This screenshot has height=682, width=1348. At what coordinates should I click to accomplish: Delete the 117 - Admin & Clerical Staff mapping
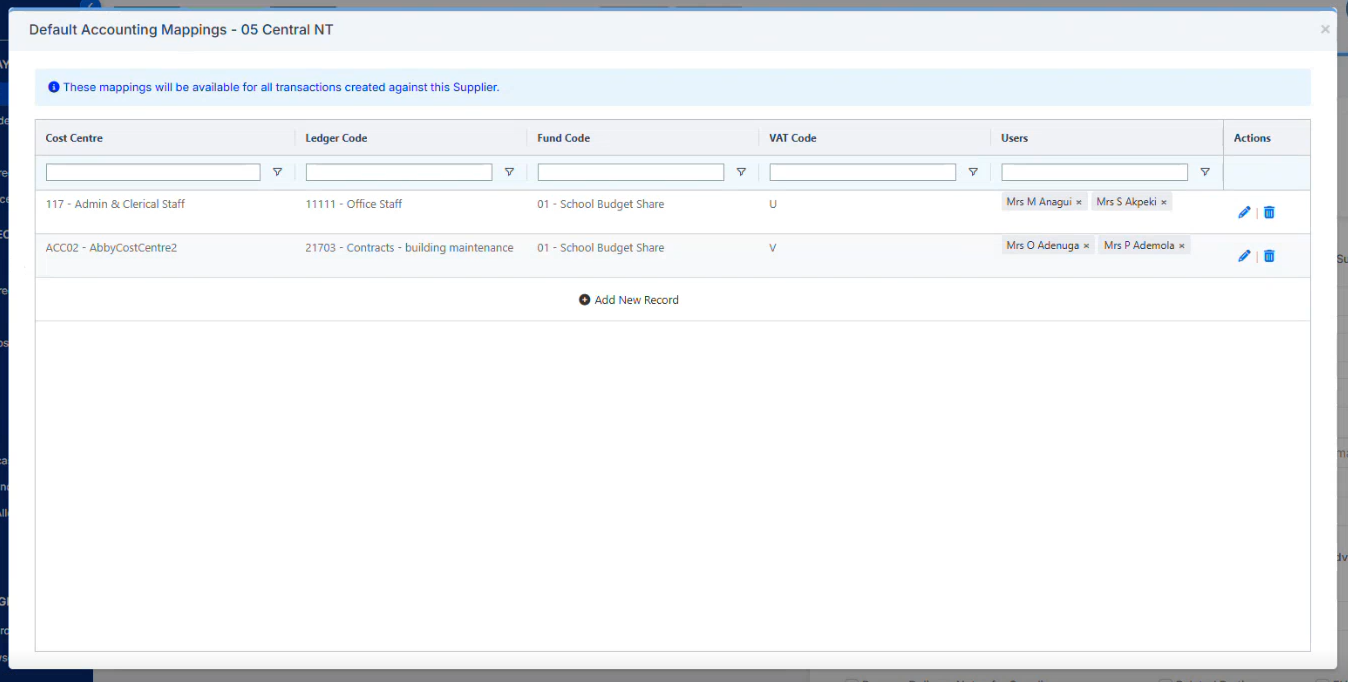pos(1269,212)
